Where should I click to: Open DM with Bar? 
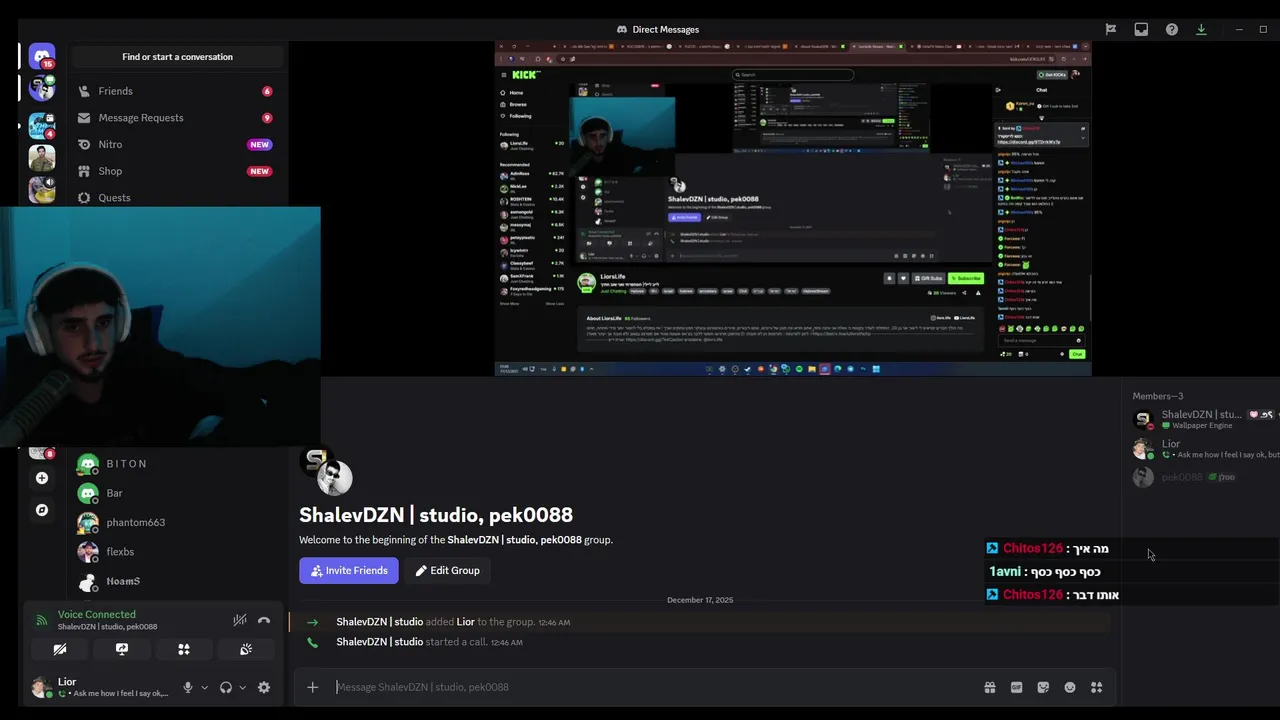176,493
